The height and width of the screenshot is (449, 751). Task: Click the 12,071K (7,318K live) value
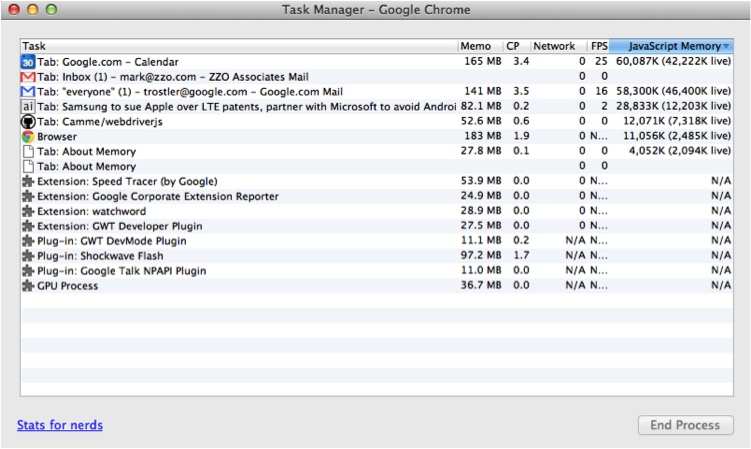[677, 121]
